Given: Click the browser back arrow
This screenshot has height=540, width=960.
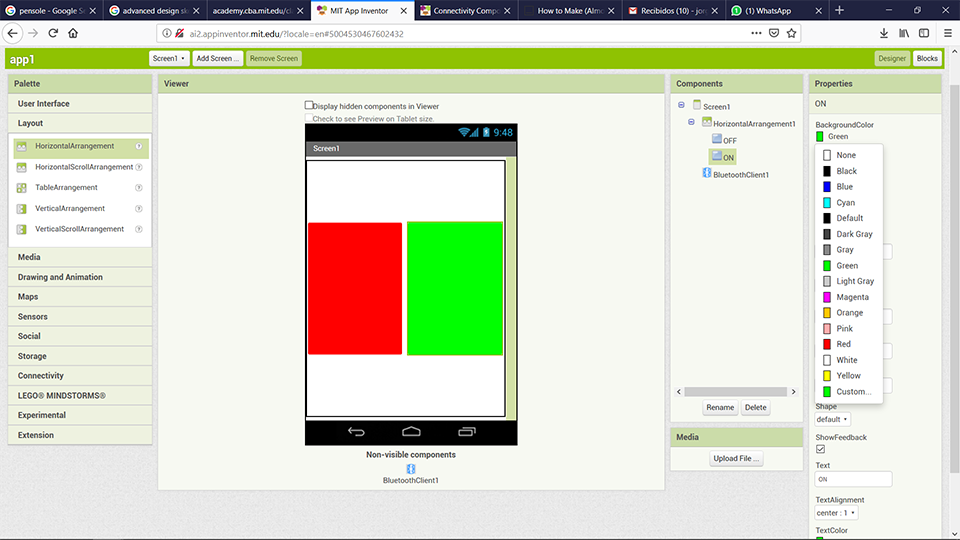Looking at the screenshot, I should 13,33.
